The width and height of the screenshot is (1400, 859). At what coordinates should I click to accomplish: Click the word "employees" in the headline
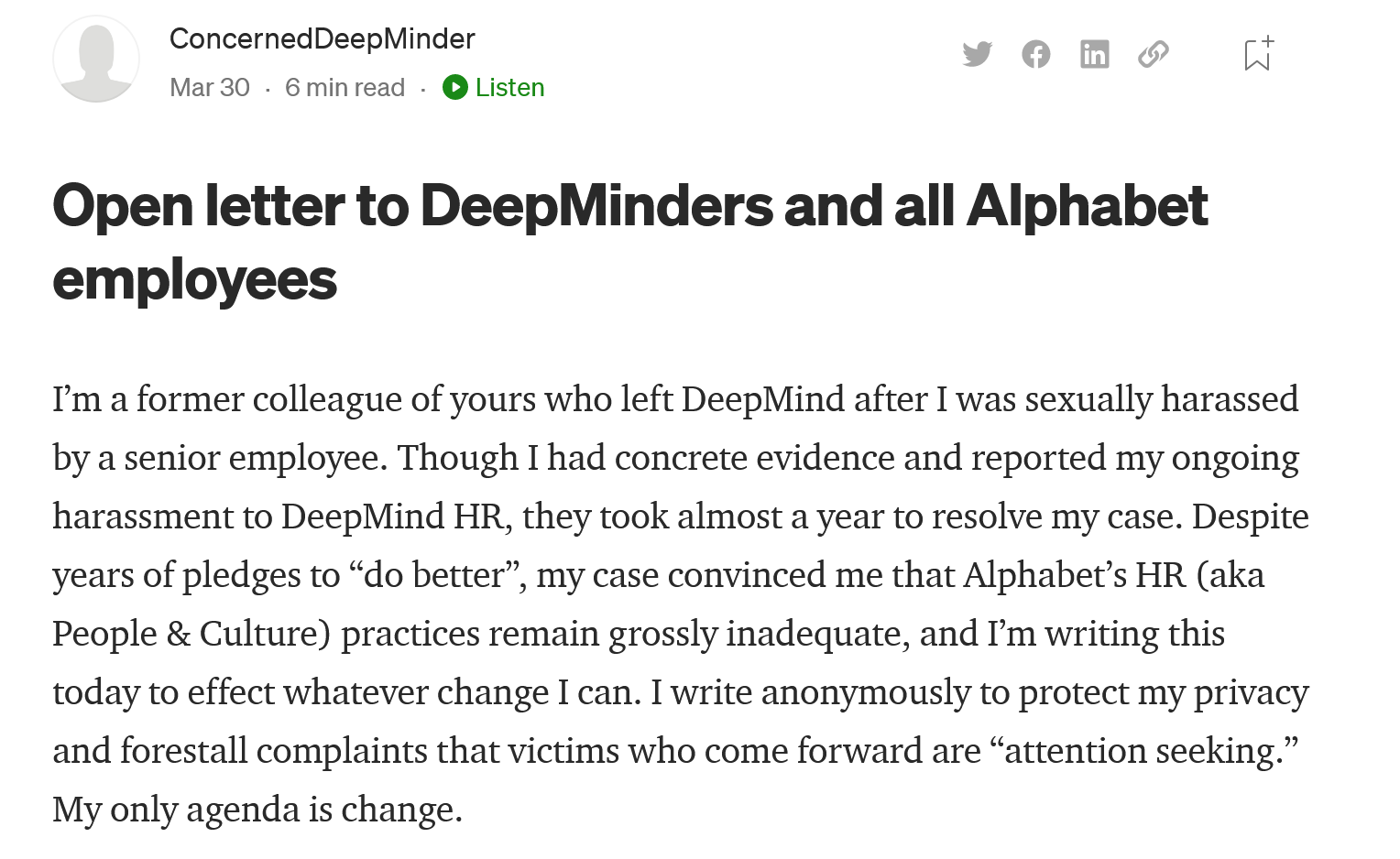tap(195, 279)
